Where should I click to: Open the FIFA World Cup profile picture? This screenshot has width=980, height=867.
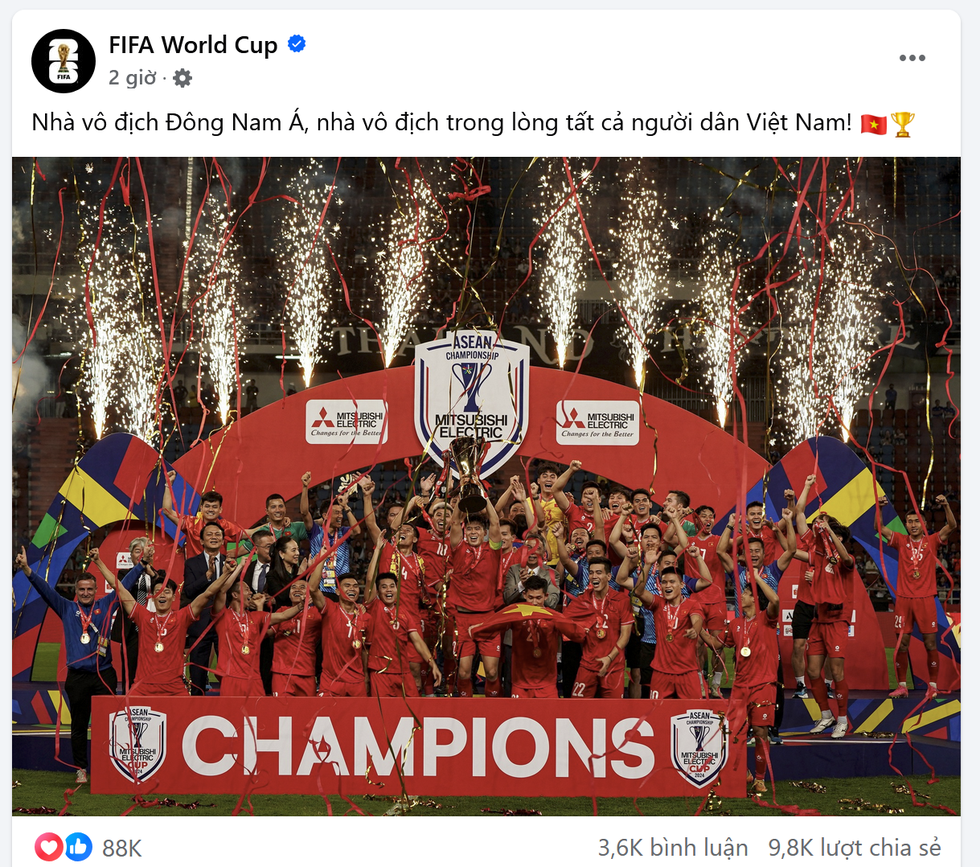tap(63, 61)
